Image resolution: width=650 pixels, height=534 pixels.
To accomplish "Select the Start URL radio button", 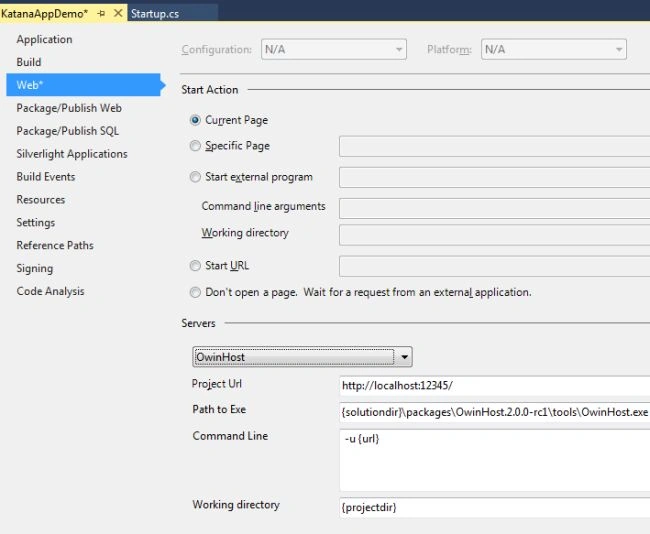I will [x=195, y=266].
